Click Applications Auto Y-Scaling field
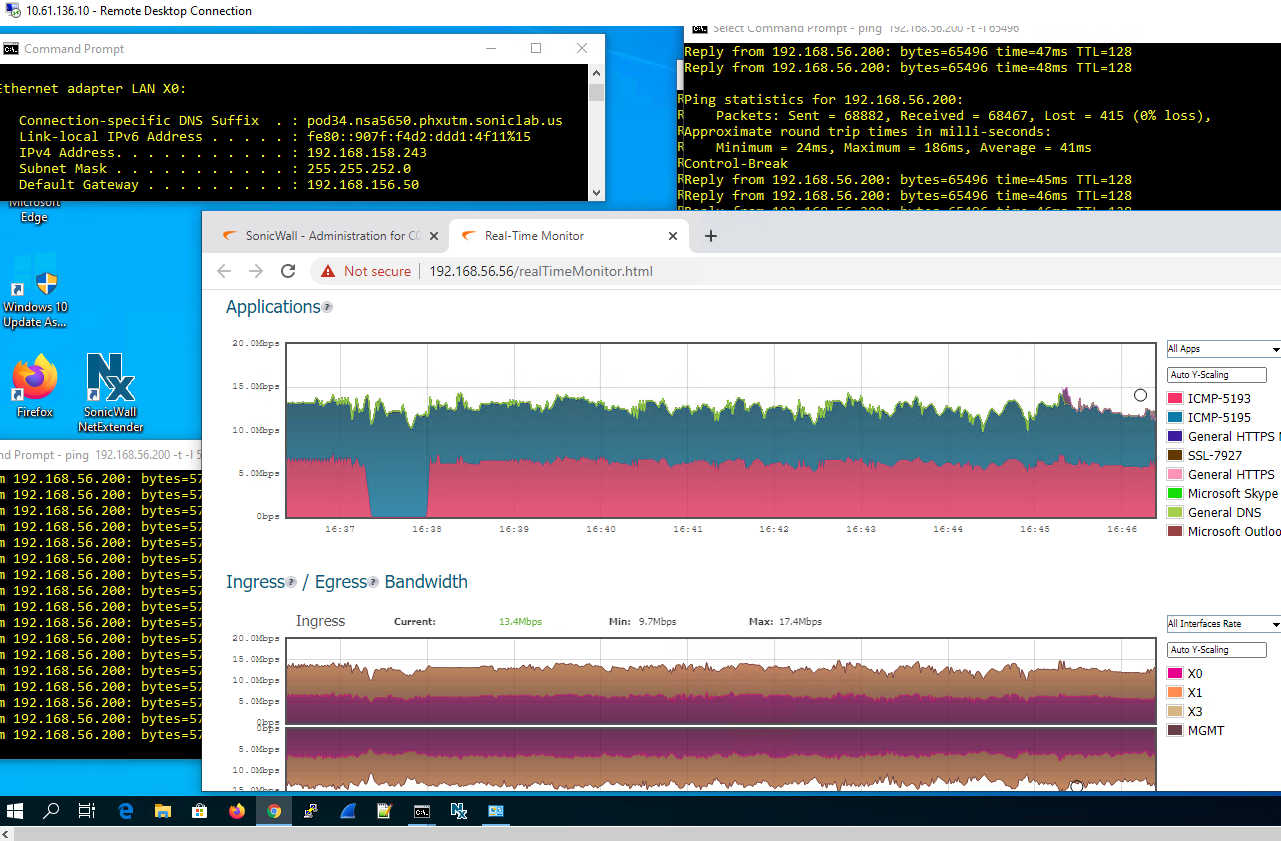 1216,375
